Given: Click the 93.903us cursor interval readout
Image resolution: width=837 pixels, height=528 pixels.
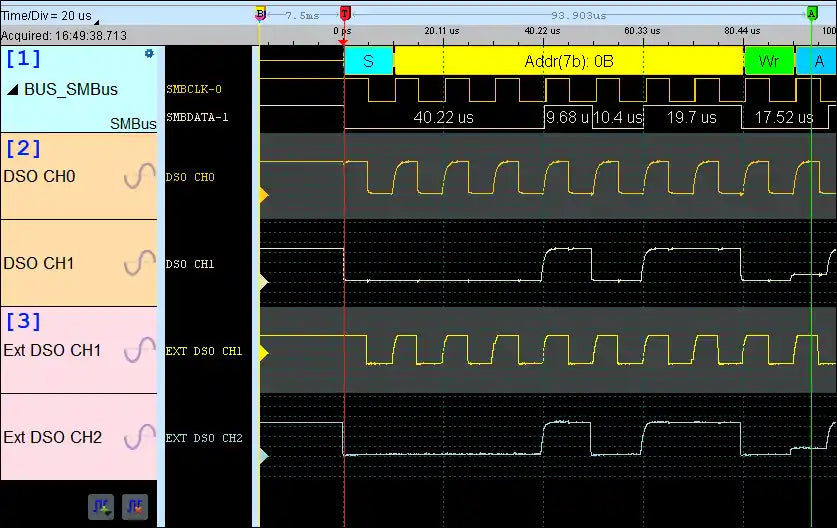Looking at the screenshot, I should 579,15.
